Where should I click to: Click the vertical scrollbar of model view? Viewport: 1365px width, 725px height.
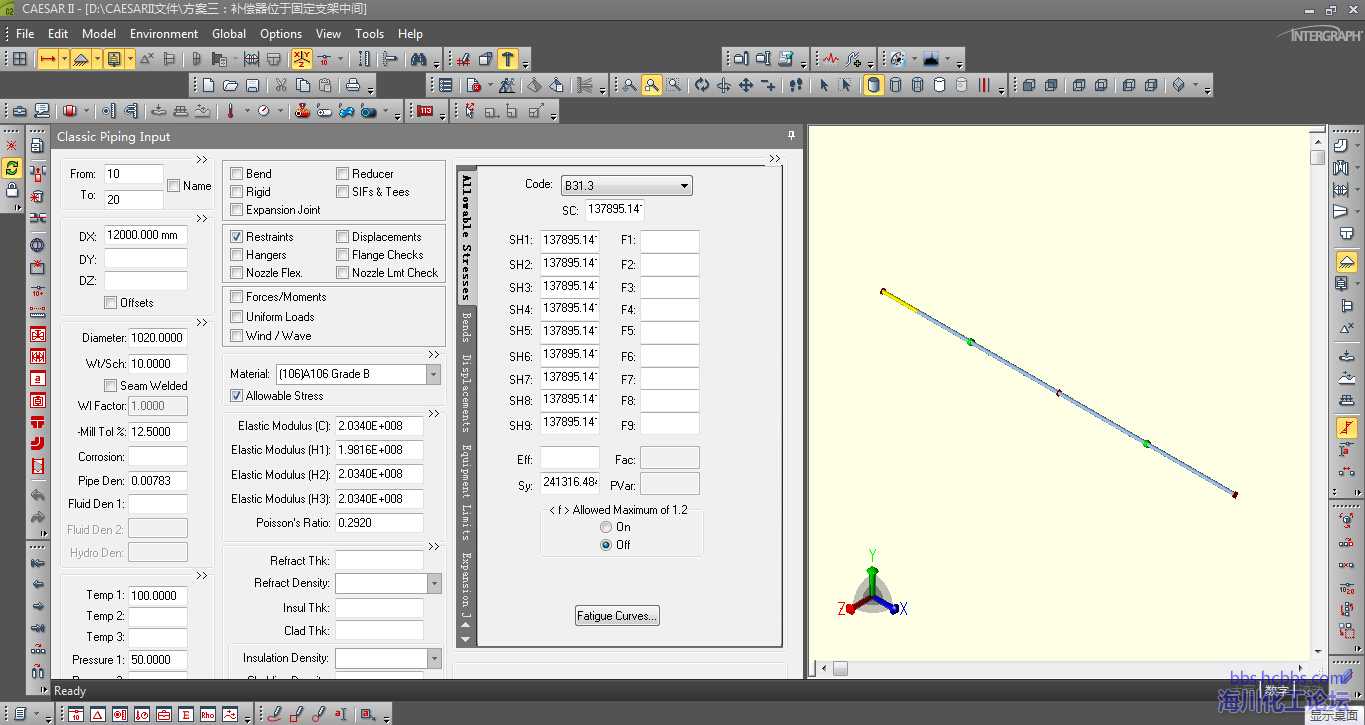(1318, 396)
